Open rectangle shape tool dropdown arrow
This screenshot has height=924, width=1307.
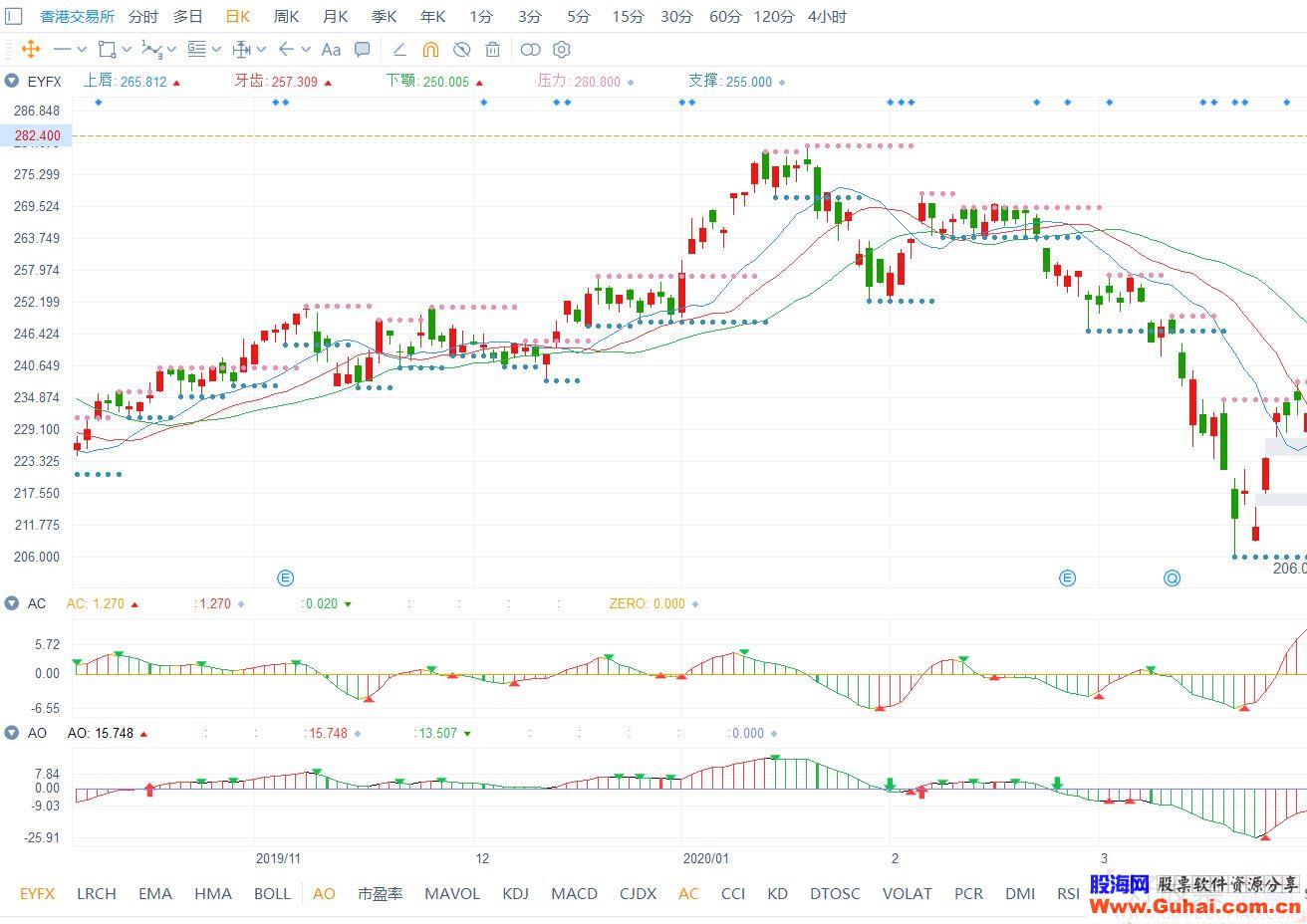pos(127,49)
